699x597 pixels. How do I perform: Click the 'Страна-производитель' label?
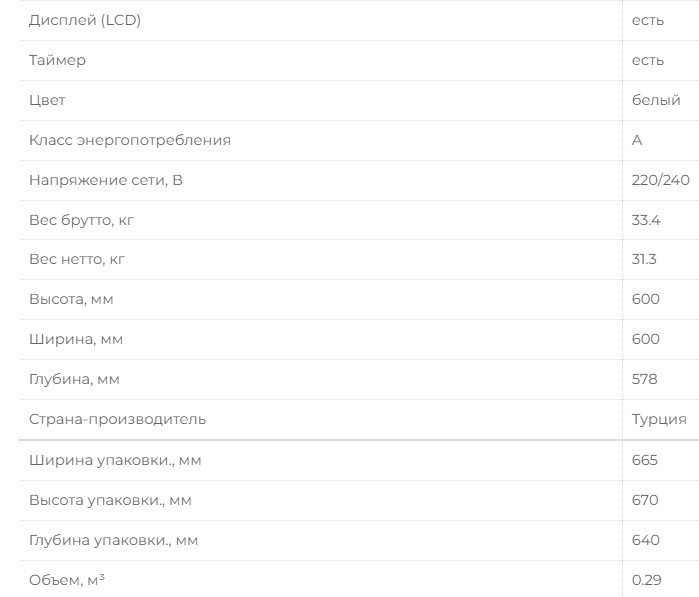pos(118,419)
